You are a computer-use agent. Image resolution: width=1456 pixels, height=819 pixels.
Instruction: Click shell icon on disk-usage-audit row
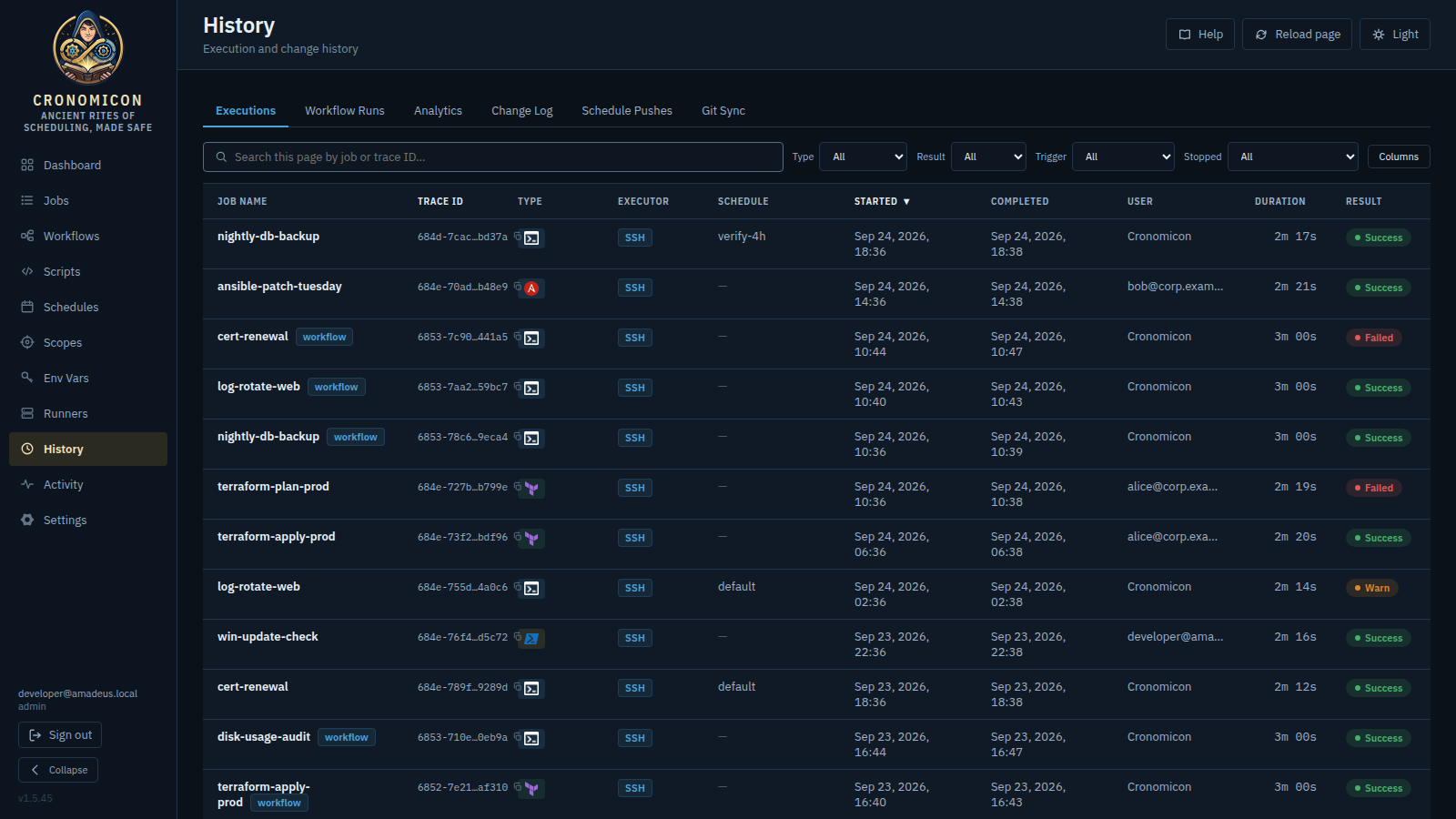[x=532, y=739]
